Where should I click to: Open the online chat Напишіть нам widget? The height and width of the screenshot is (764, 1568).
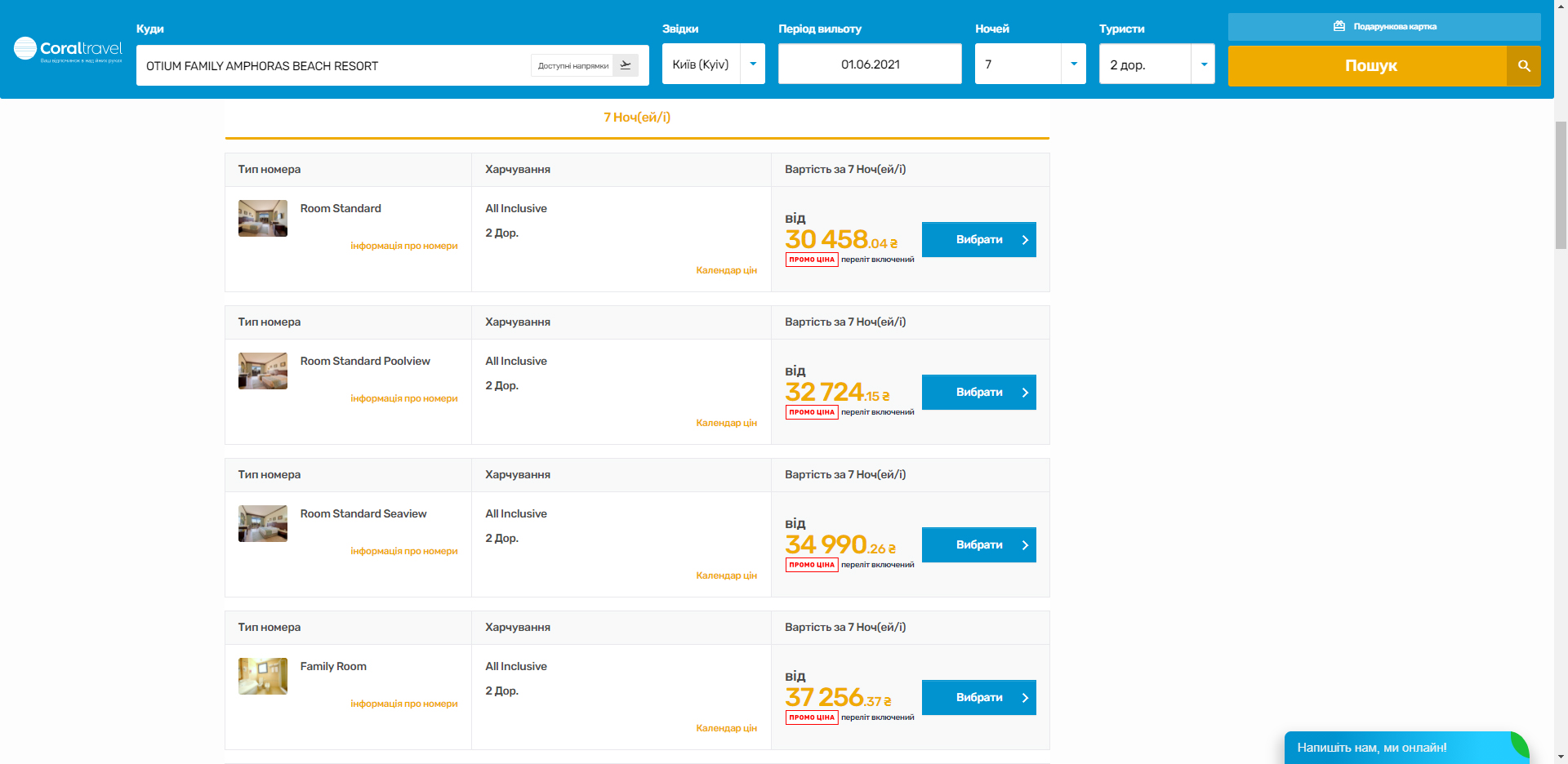click(x=1406, y=748)
